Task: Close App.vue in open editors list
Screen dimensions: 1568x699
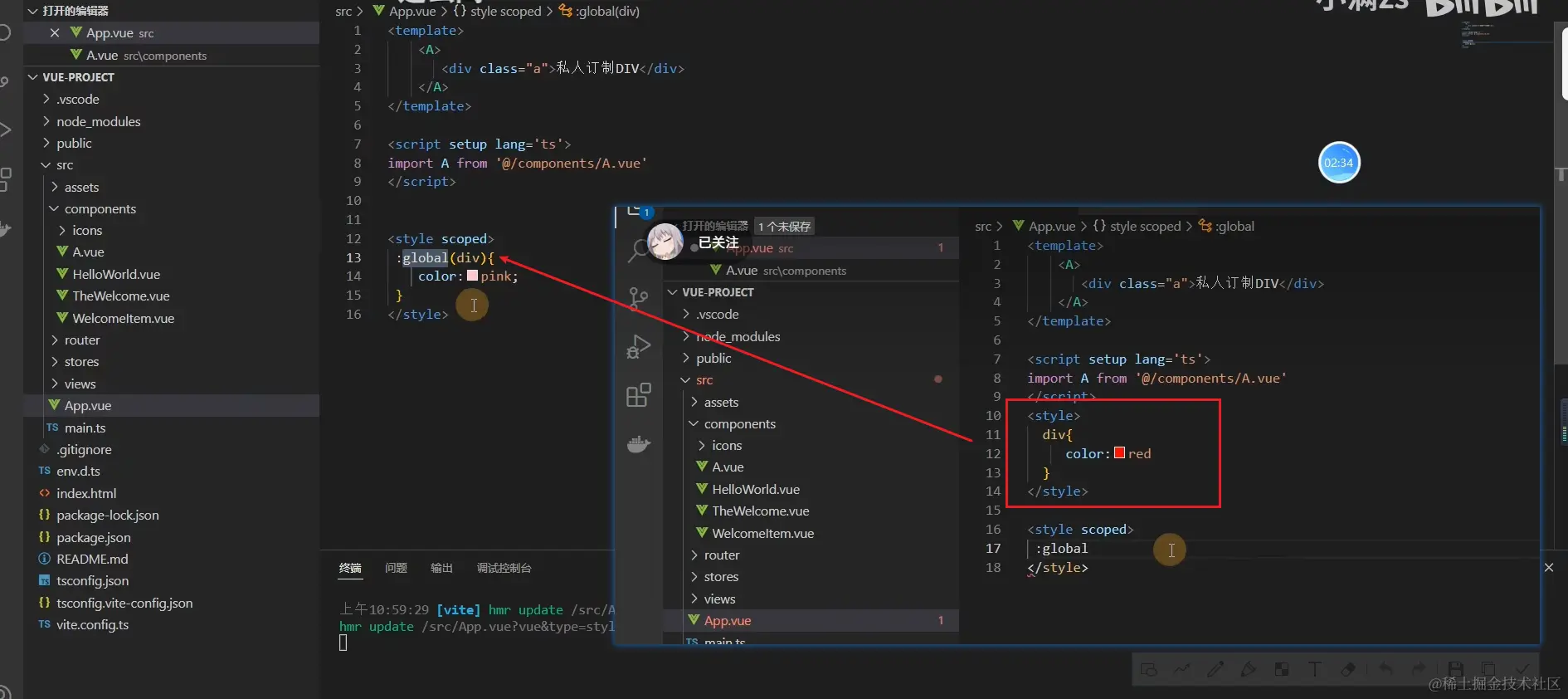Action: point(55,32)
